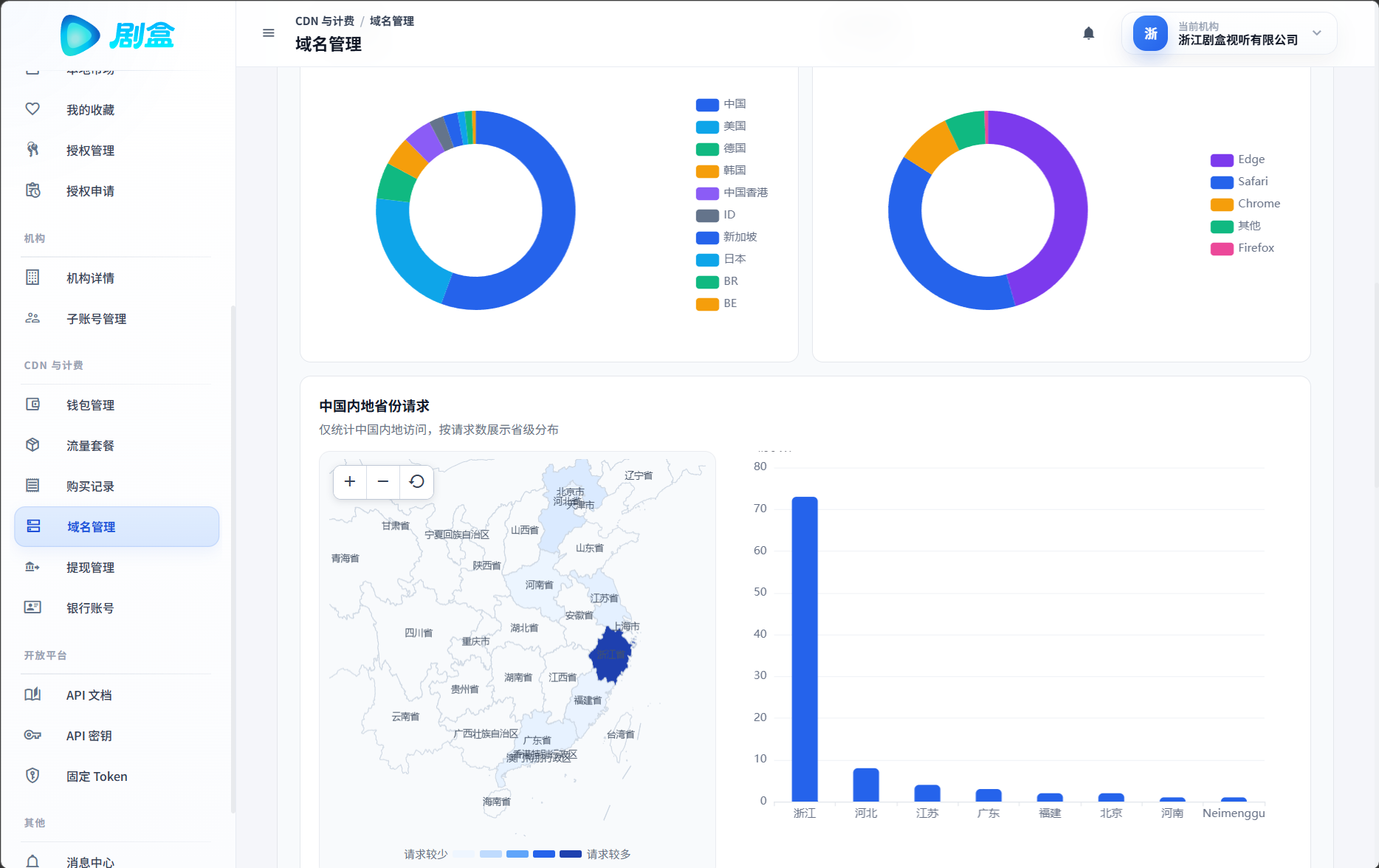
Task: Click the 授权申请 clipboard icon
Action: coord(32,190)
